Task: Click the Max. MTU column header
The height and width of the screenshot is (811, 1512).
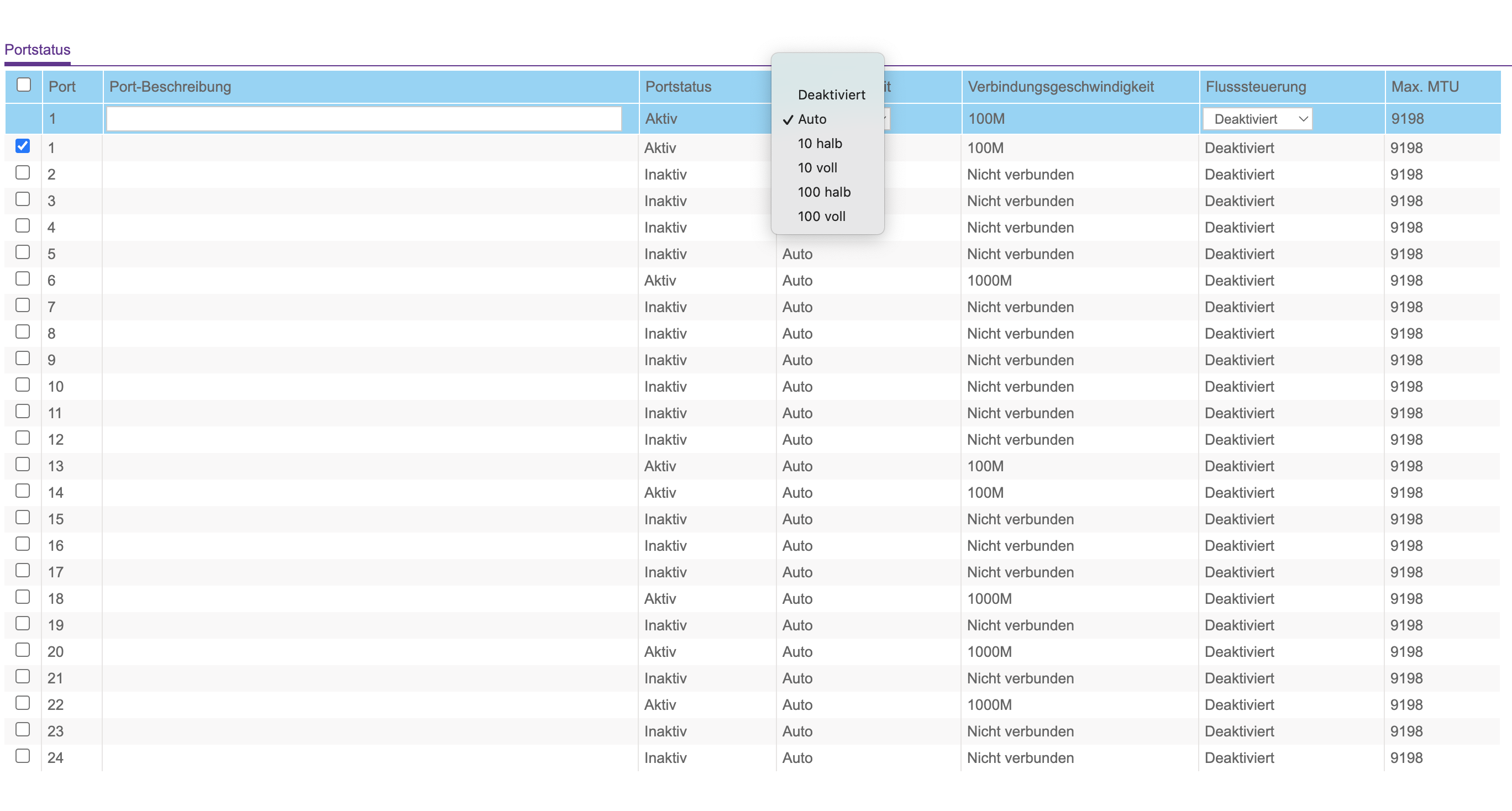Action: pos(1425,87)
